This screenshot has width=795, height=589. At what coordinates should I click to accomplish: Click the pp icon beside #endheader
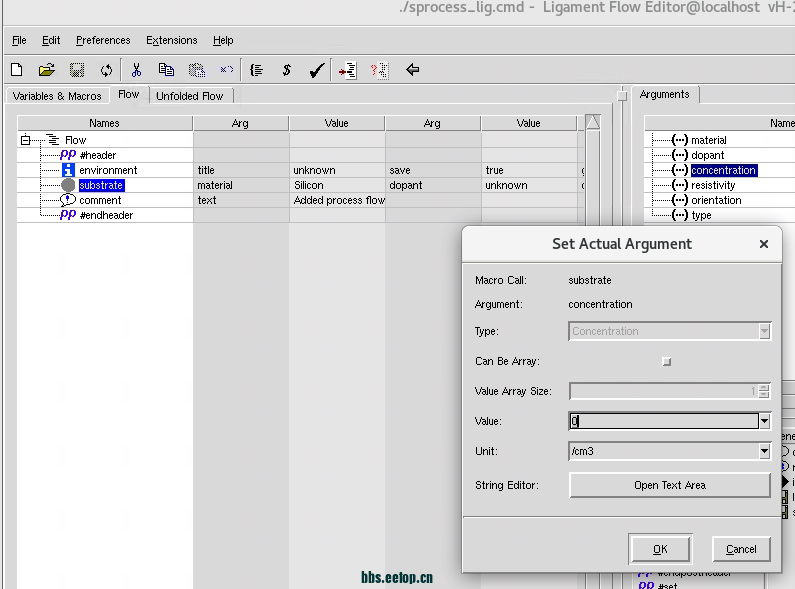[68, 214]
